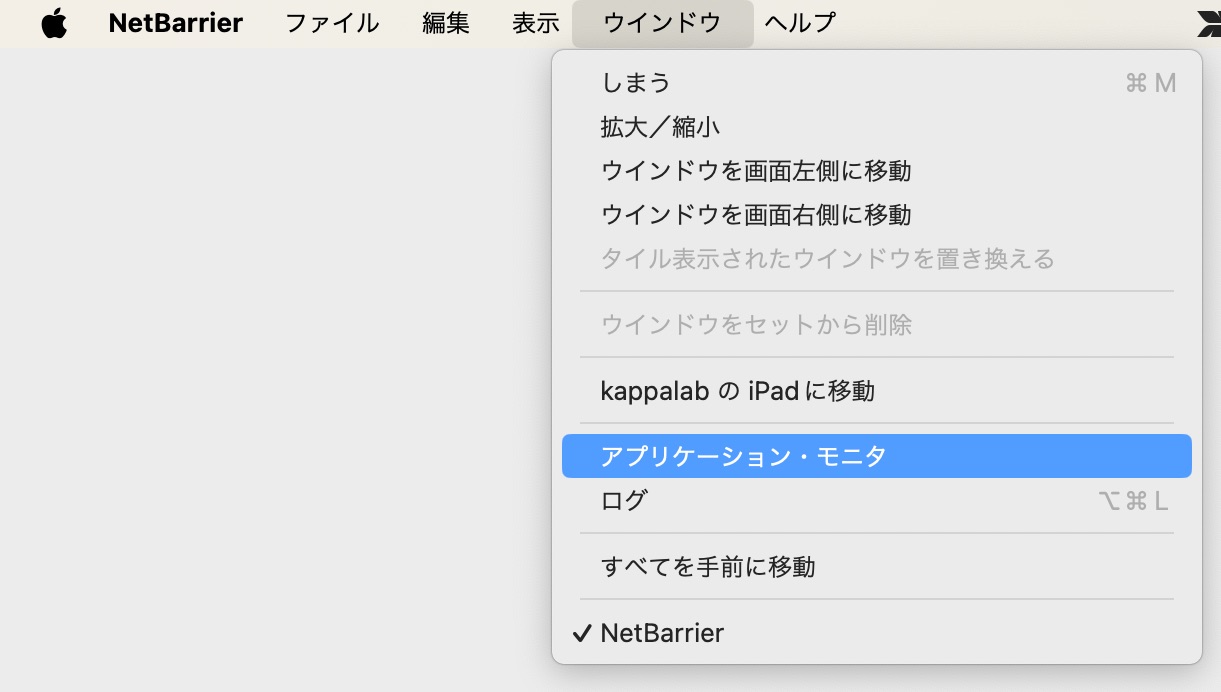Open the ヘルプ menu
The image size is (1221, 692).
[800, 23]
